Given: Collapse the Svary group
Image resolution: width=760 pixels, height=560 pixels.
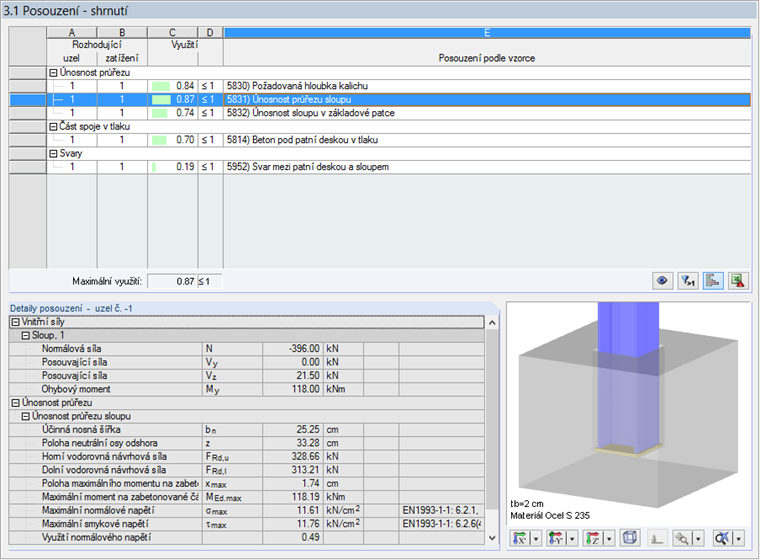Looking at the screenshot, I should point(53,154).
